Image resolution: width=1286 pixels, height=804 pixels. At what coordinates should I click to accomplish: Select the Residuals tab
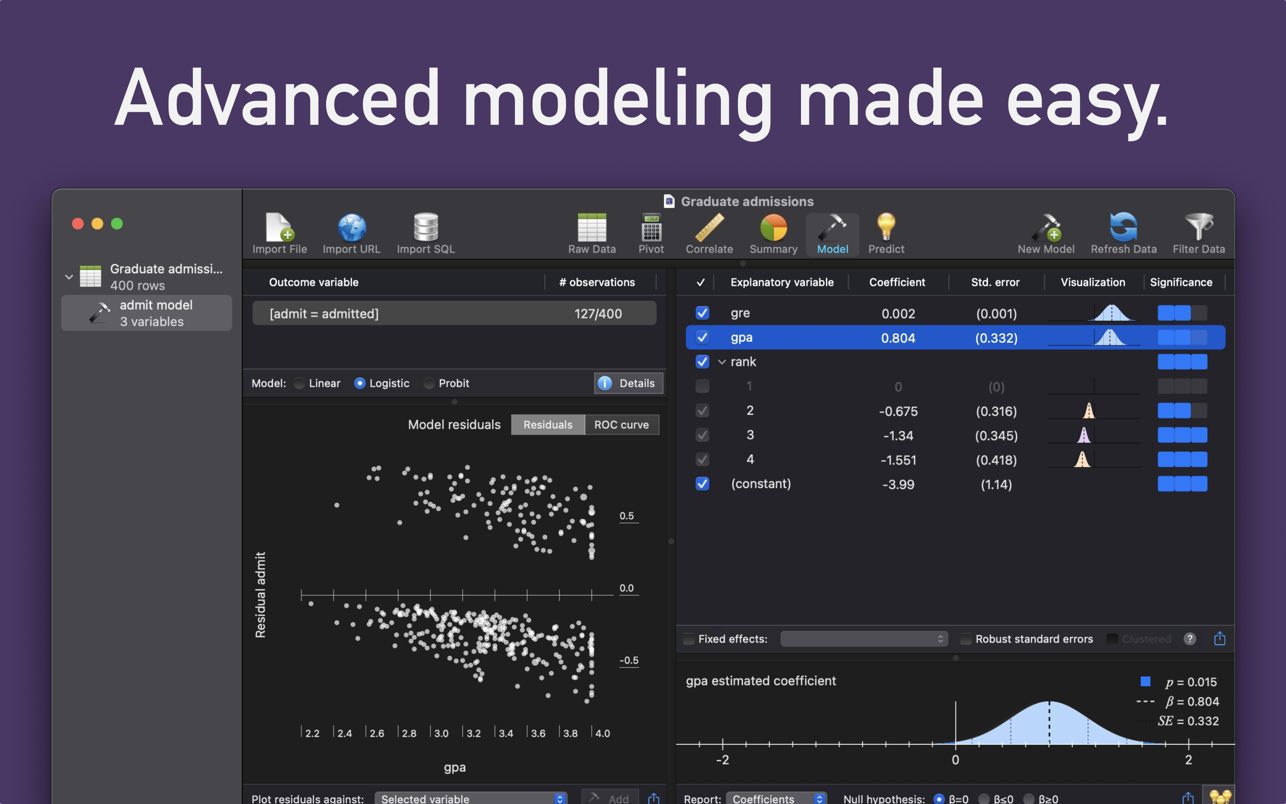coord(547,425)
